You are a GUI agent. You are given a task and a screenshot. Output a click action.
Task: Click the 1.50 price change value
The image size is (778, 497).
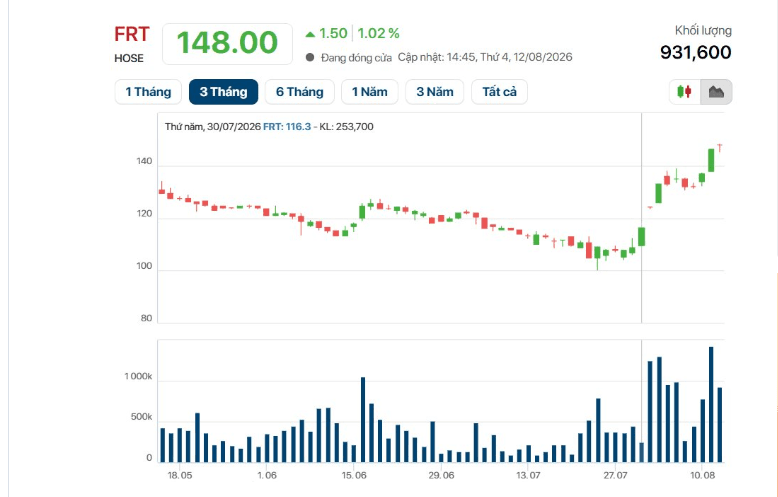[333, 33]
